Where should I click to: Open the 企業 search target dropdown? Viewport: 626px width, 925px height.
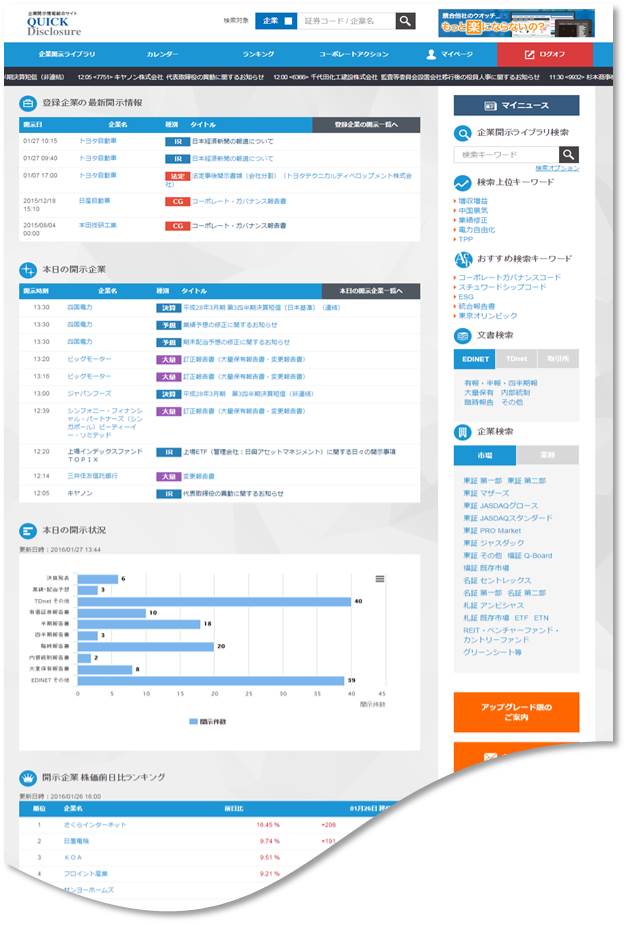click(x=276, y=21)
